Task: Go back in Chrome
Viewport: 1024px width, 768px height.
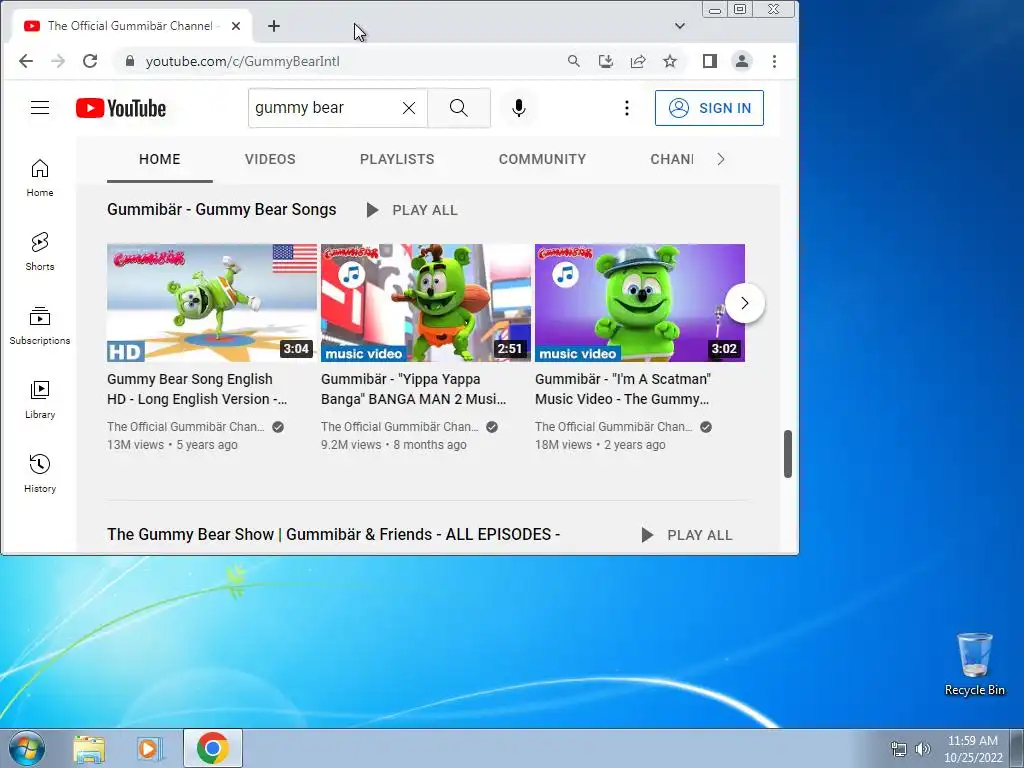Action: [x=25, y=61]
